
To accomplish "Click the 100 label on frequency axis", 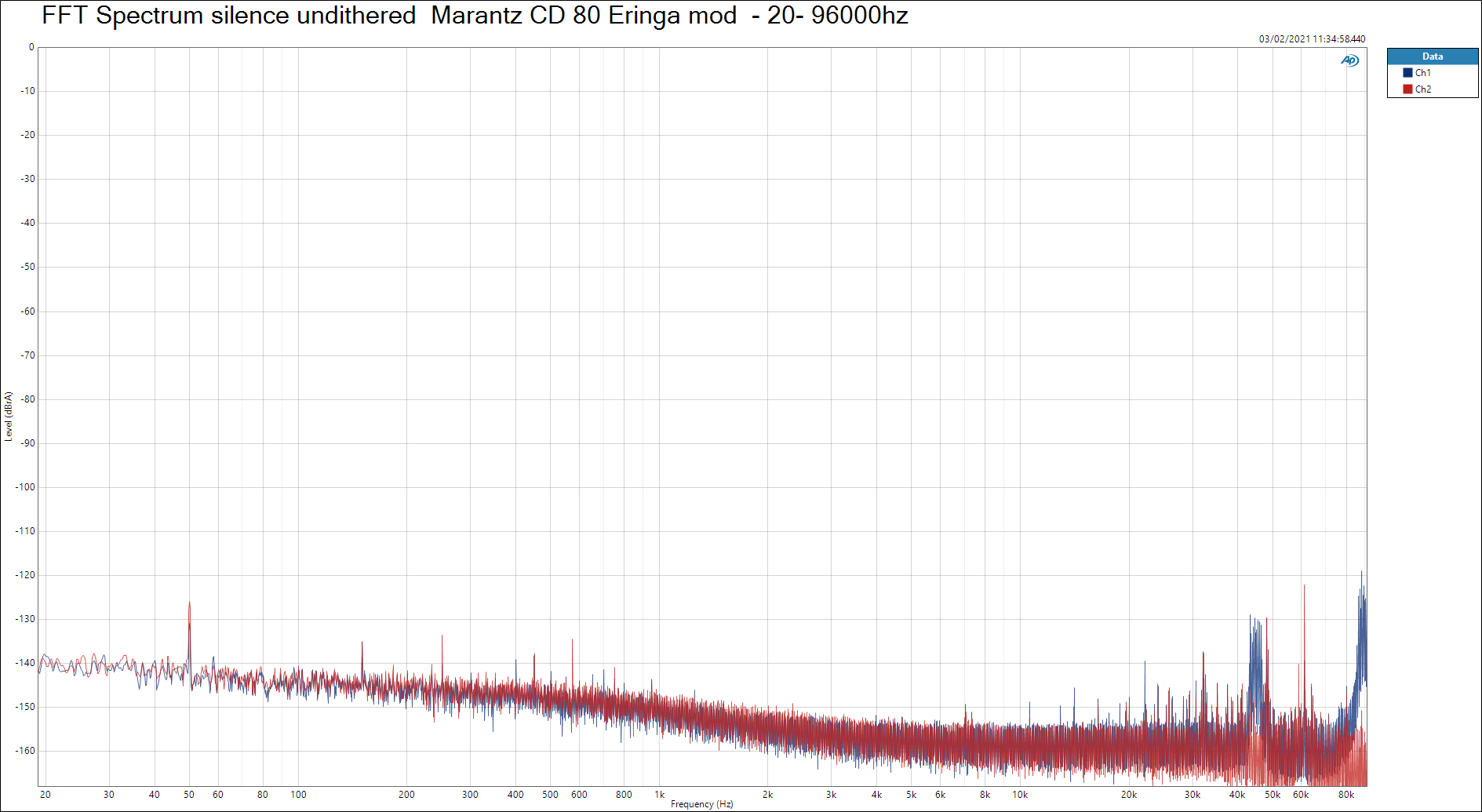I will pyautogui.click(x=298, y=795).
